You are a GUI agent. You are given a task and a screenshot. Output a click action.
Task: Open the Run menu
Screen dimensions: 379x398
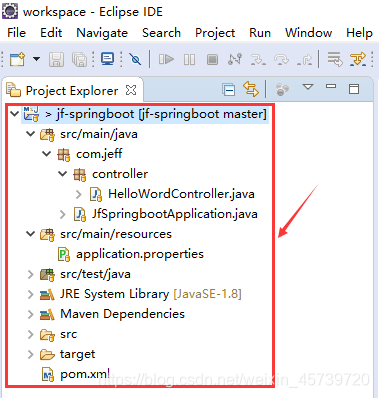point(260,33)
